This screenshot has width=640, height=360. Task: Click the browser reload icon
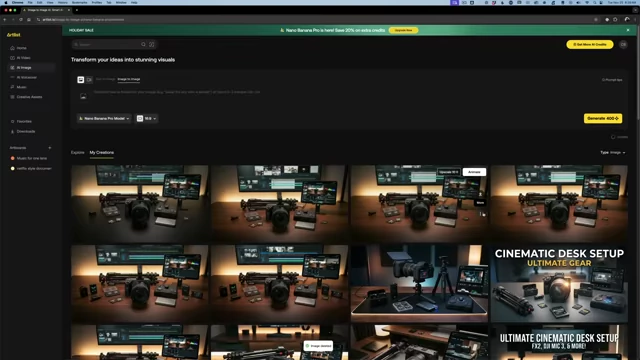coord(21,20)
